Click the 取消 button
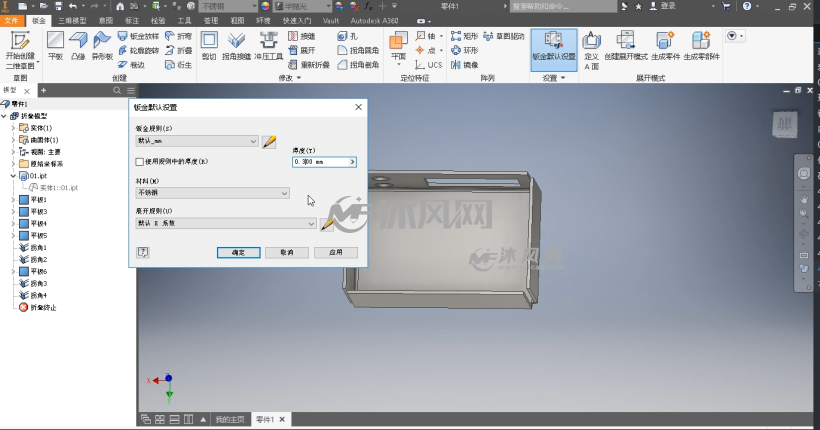 coord(287,253)
